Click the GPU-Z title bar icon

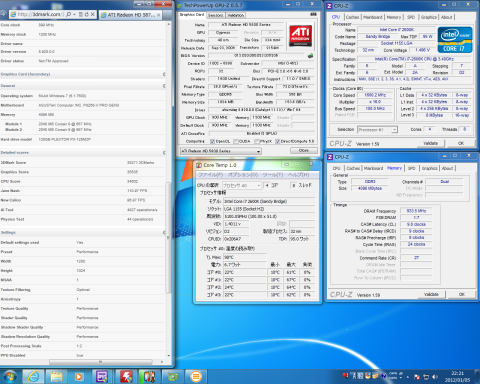point(180,5)
